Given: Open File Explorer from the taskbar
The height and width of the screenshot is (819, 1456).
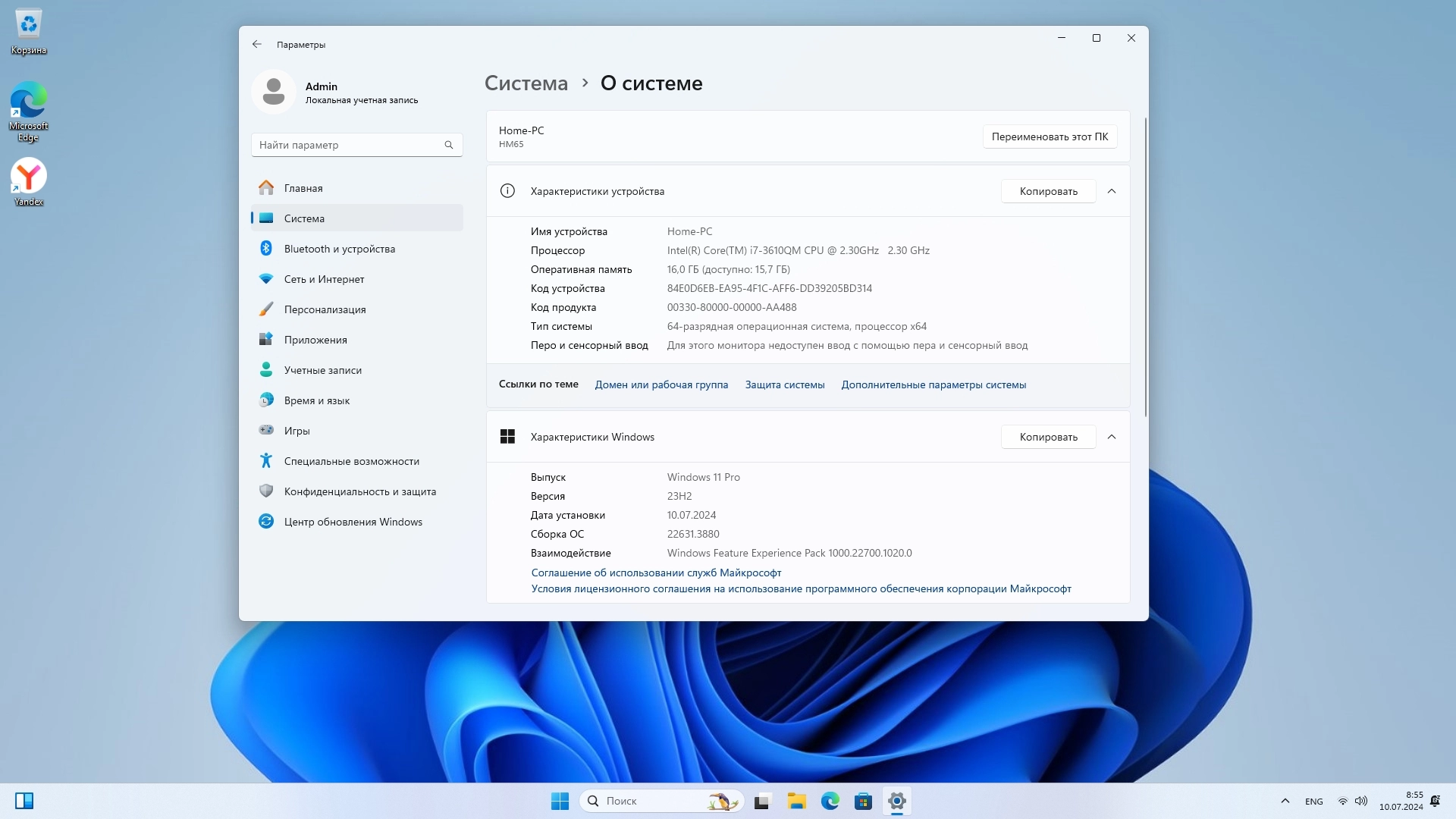Looking at the screenshot, I should [x=796, y=801].
